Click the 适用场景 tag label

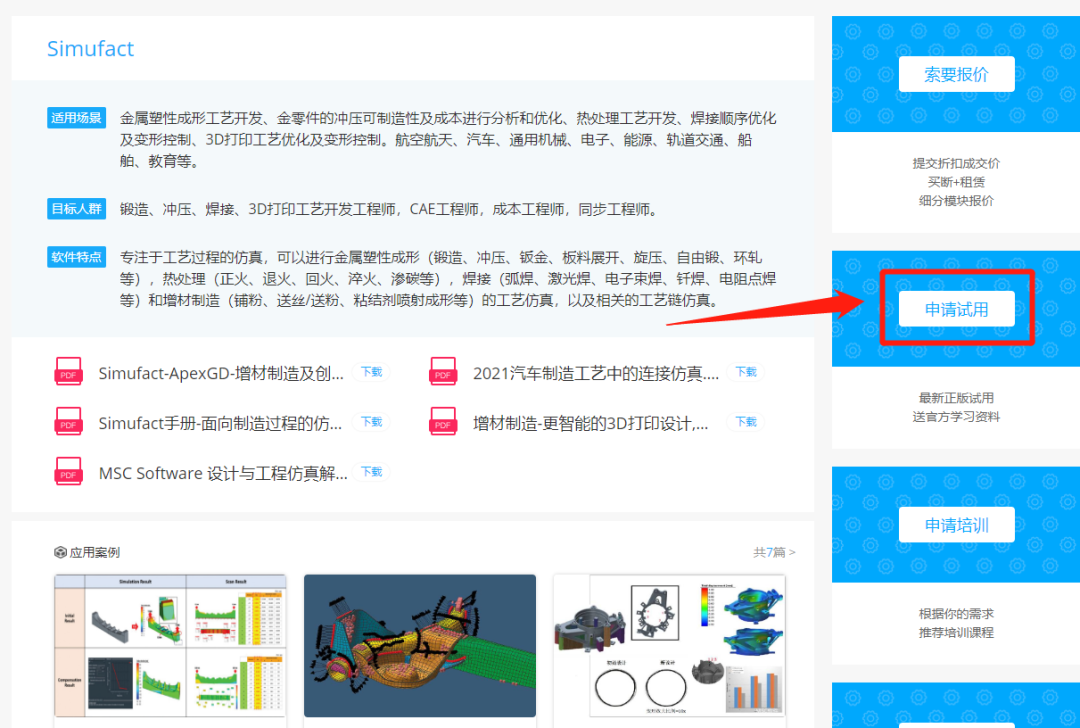click(x=76, y=117)
